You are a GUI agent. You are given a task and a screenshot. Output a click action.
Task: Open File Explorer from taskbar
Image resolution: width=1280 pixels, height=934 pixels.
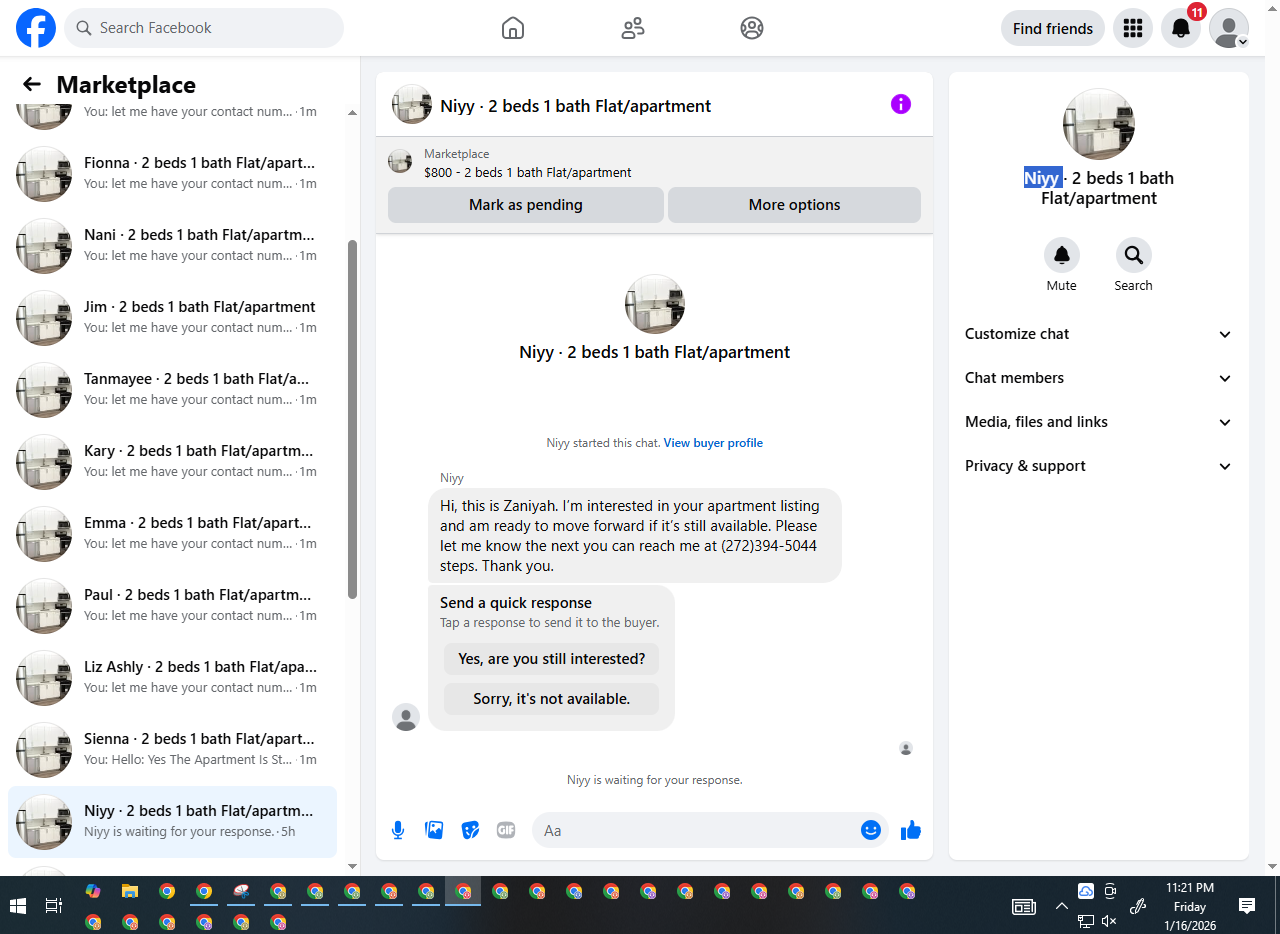[130, 891]
